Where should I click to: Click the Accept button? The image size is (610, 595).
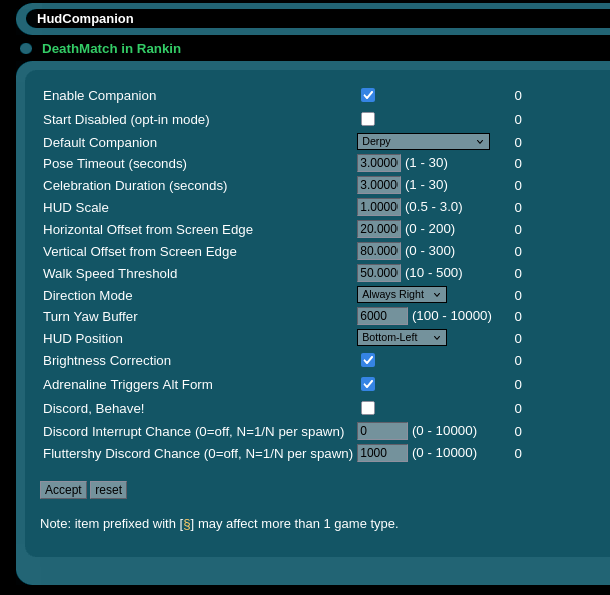tap(63, 490)
